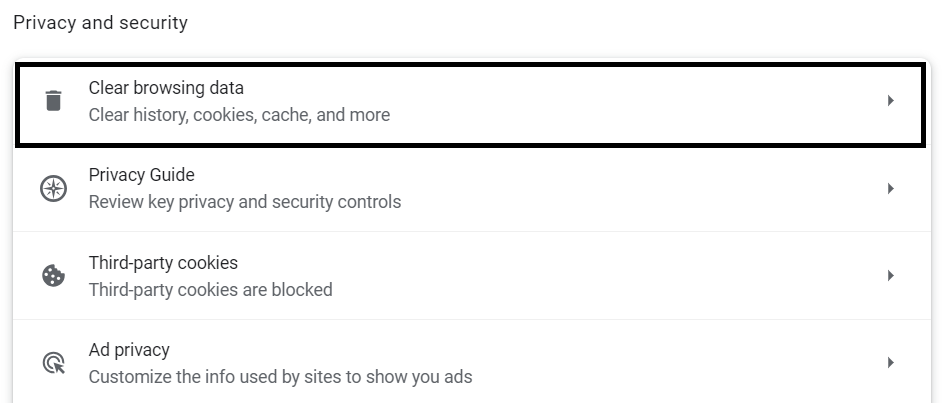
Task: Expand the Clear browsing data arrow
Action: click(x=890, y=101)
